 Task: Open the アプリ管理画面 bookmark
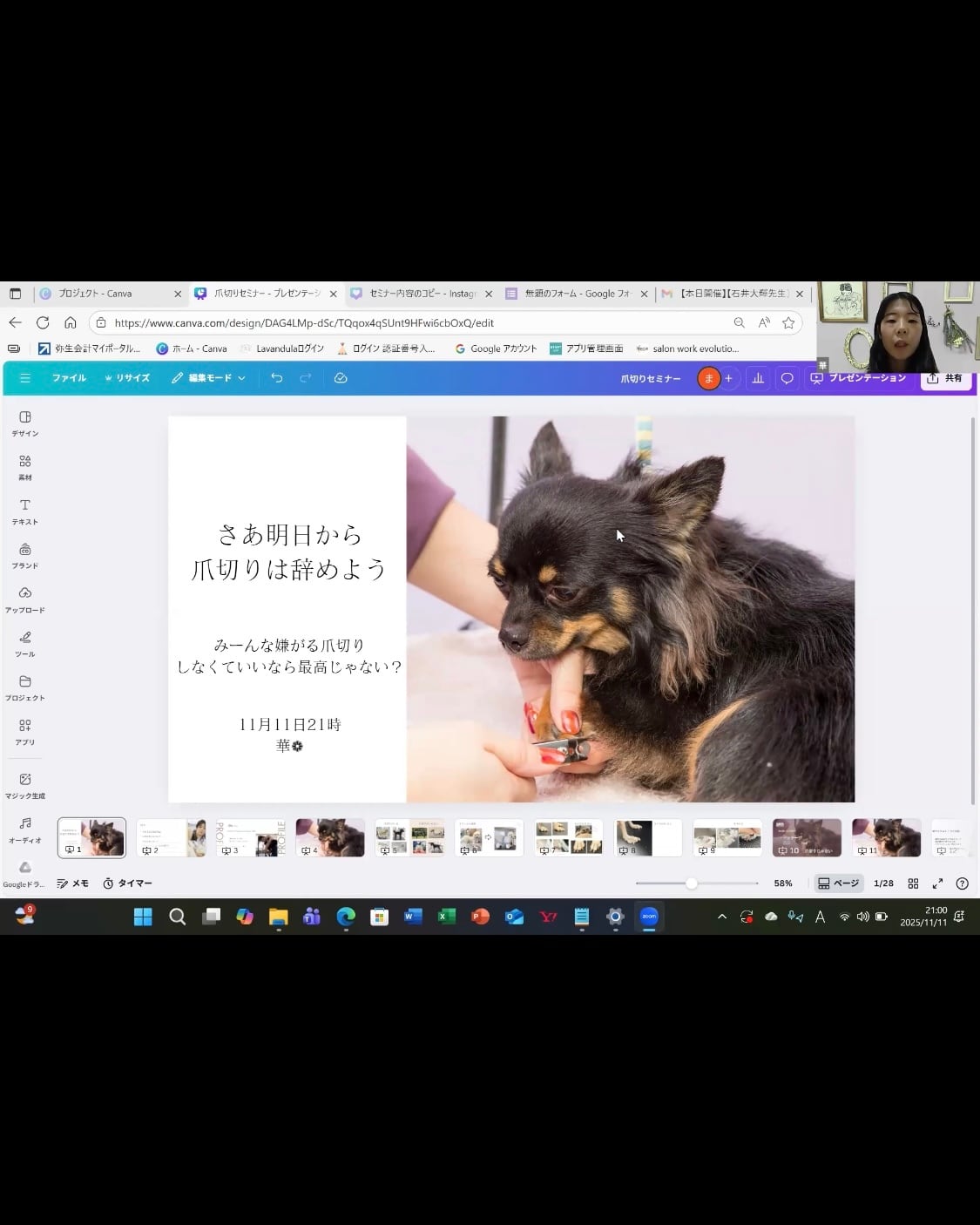tap(586, 349)
